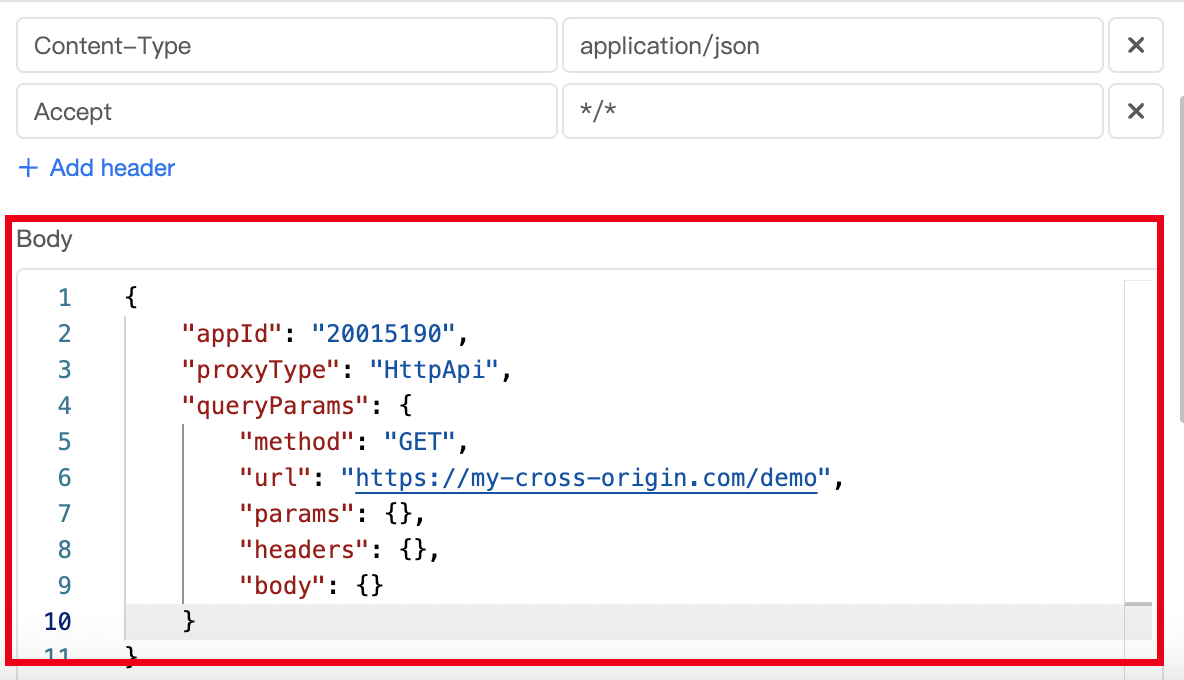Screen dimensions: 1184x680
Task: Click the "20015190" appId value
Action: click(x=384, y=334)
